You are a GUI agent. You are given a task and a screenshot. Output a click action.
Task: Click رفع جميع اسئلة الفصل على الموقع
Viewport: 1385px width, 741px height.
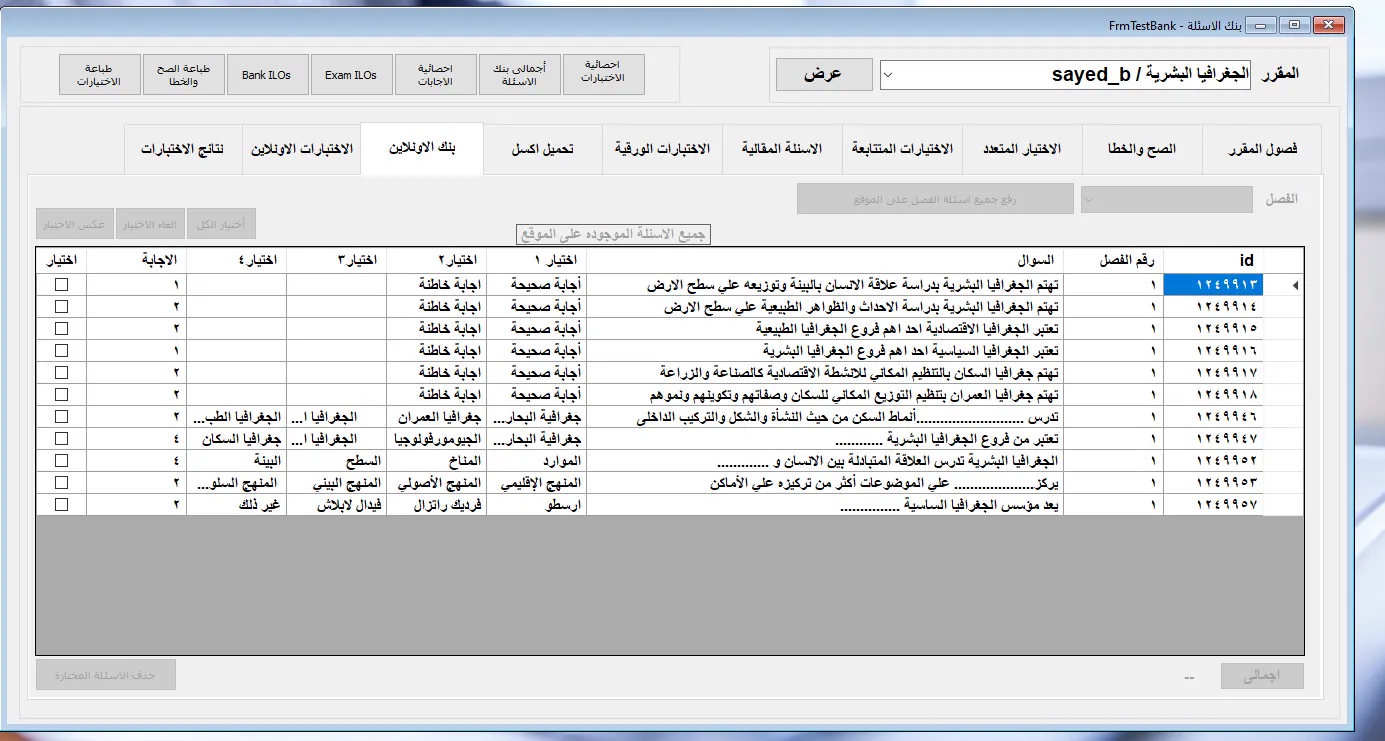tap(935, 199)
